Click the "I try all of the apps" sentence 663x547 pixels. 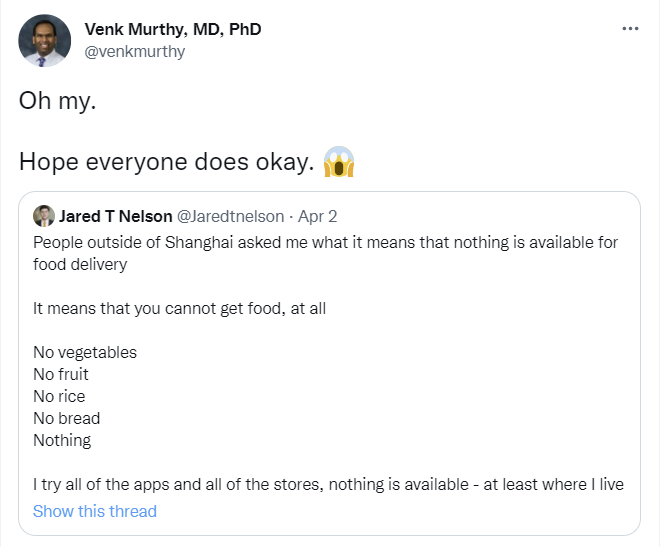[328, 484]
